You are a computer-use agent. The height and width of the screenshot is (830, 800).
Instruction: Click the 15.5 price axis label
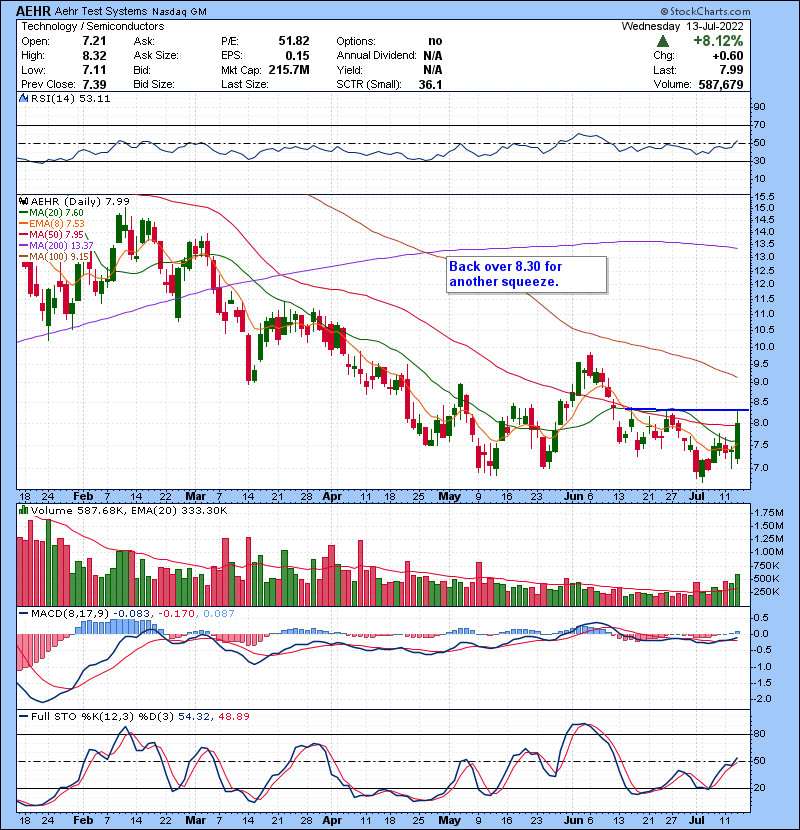point(763,196)
